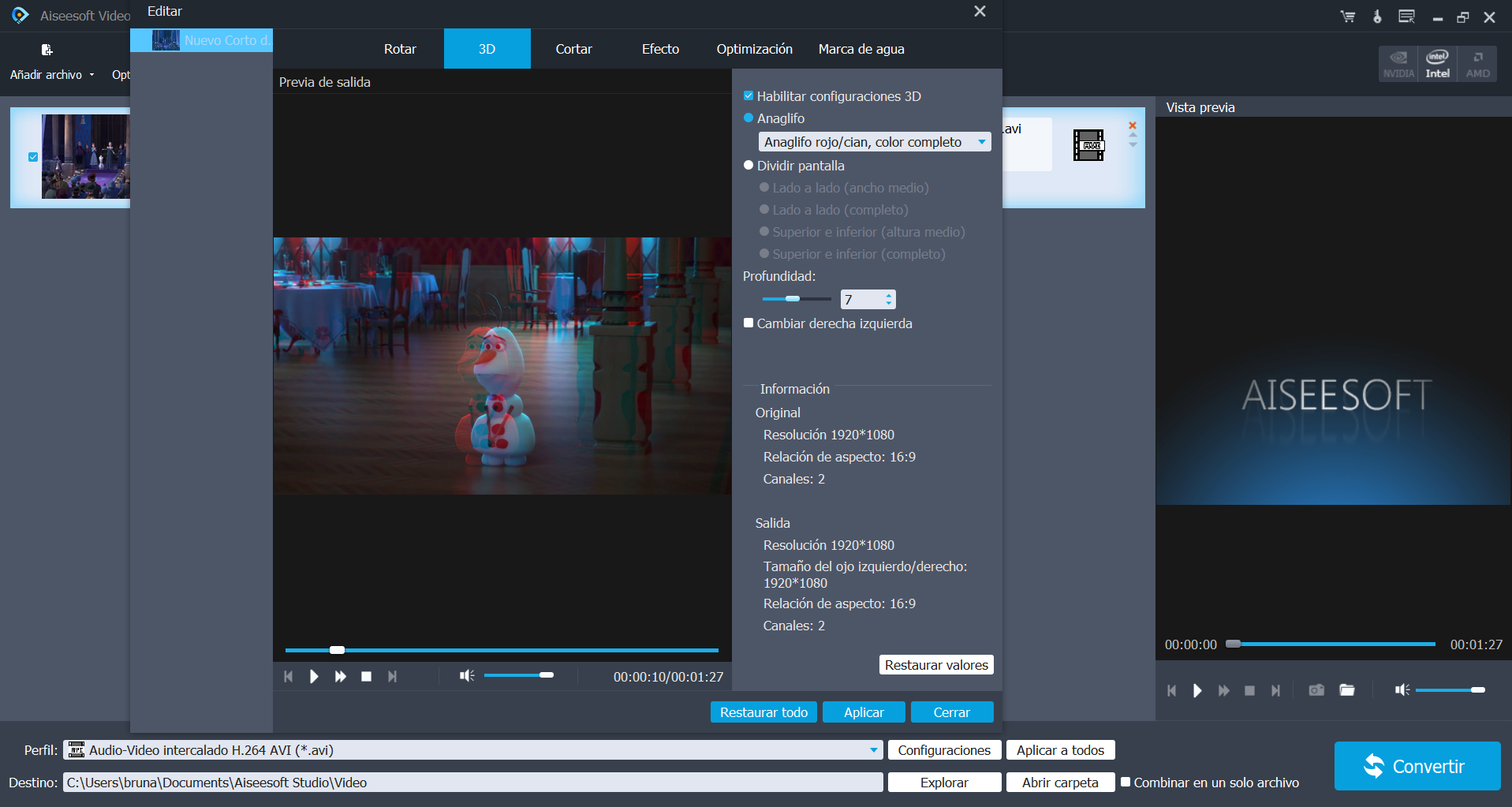Open the Anaglifo rojo/cian dropdown

875,142
